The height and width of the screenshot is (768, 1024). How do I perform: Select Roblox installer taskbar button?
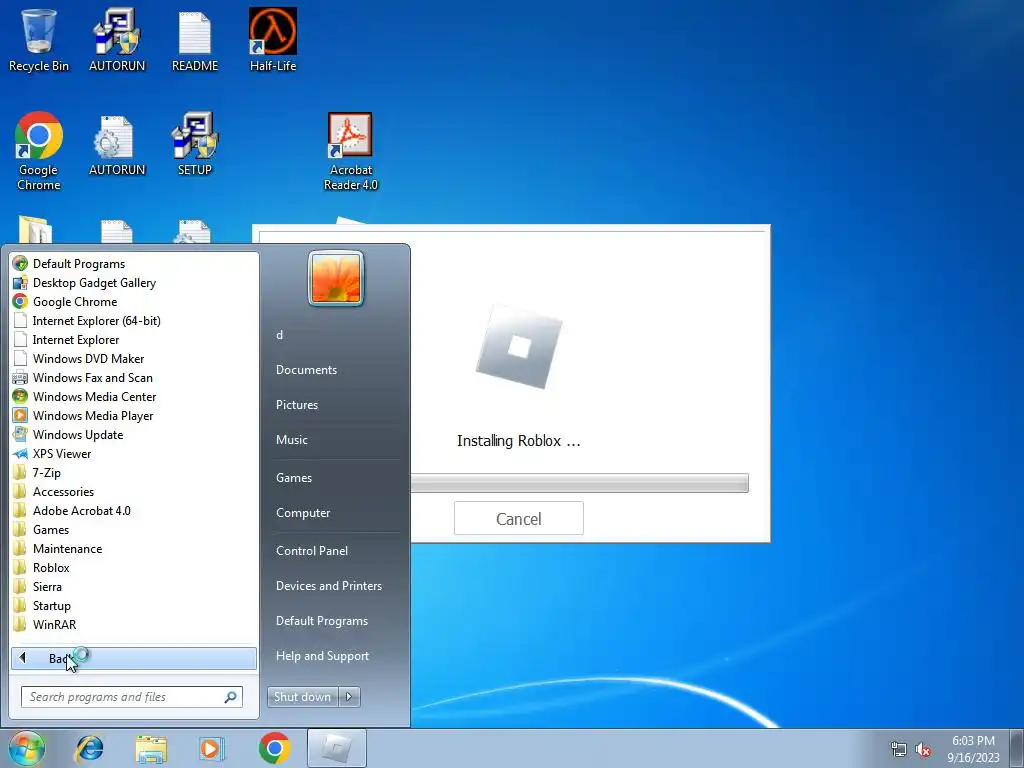pos(336,748)
